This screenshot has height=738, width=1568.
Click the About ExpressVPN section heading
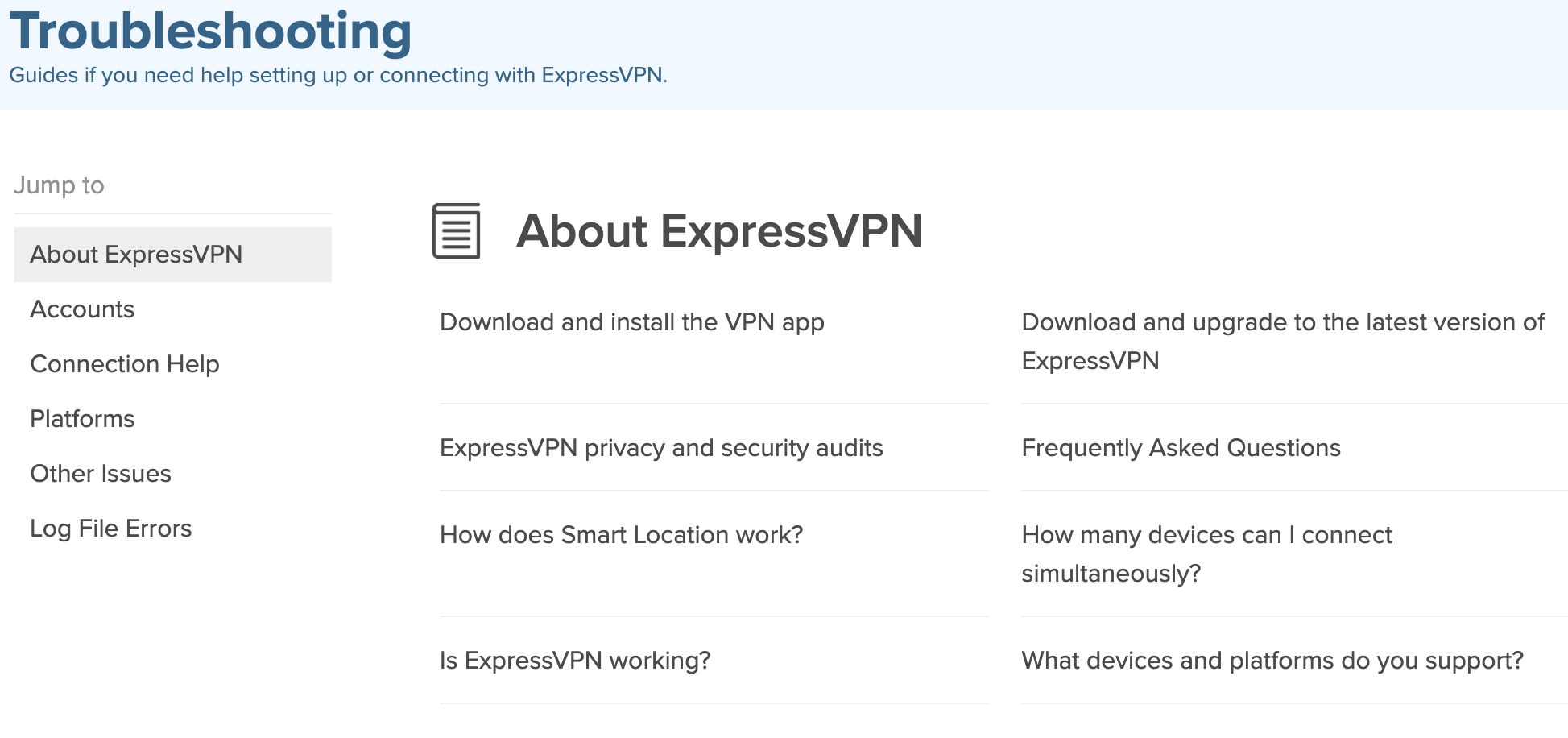(x=719, y=231)
